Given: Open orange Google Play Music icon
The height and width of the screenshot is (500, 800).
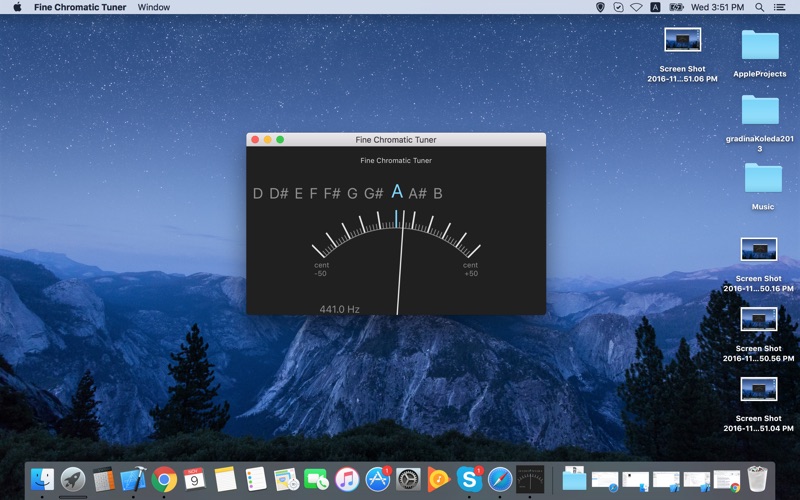Looking at the screenshot, I should pyautogui.click(x=439, y=480).
